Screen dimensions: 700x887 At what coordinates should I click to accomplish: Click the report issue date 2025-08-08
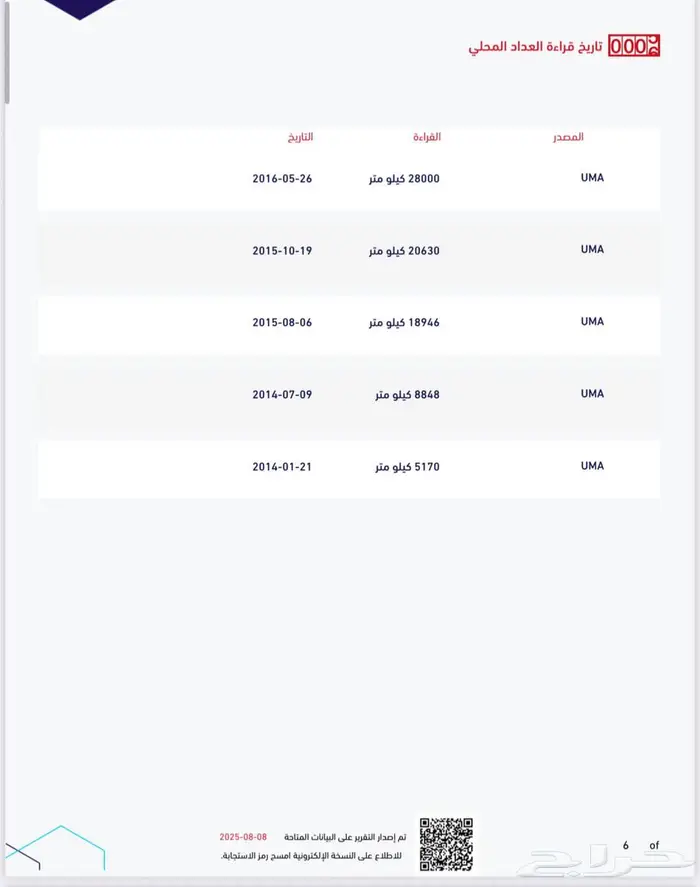(x=244, y=836)
